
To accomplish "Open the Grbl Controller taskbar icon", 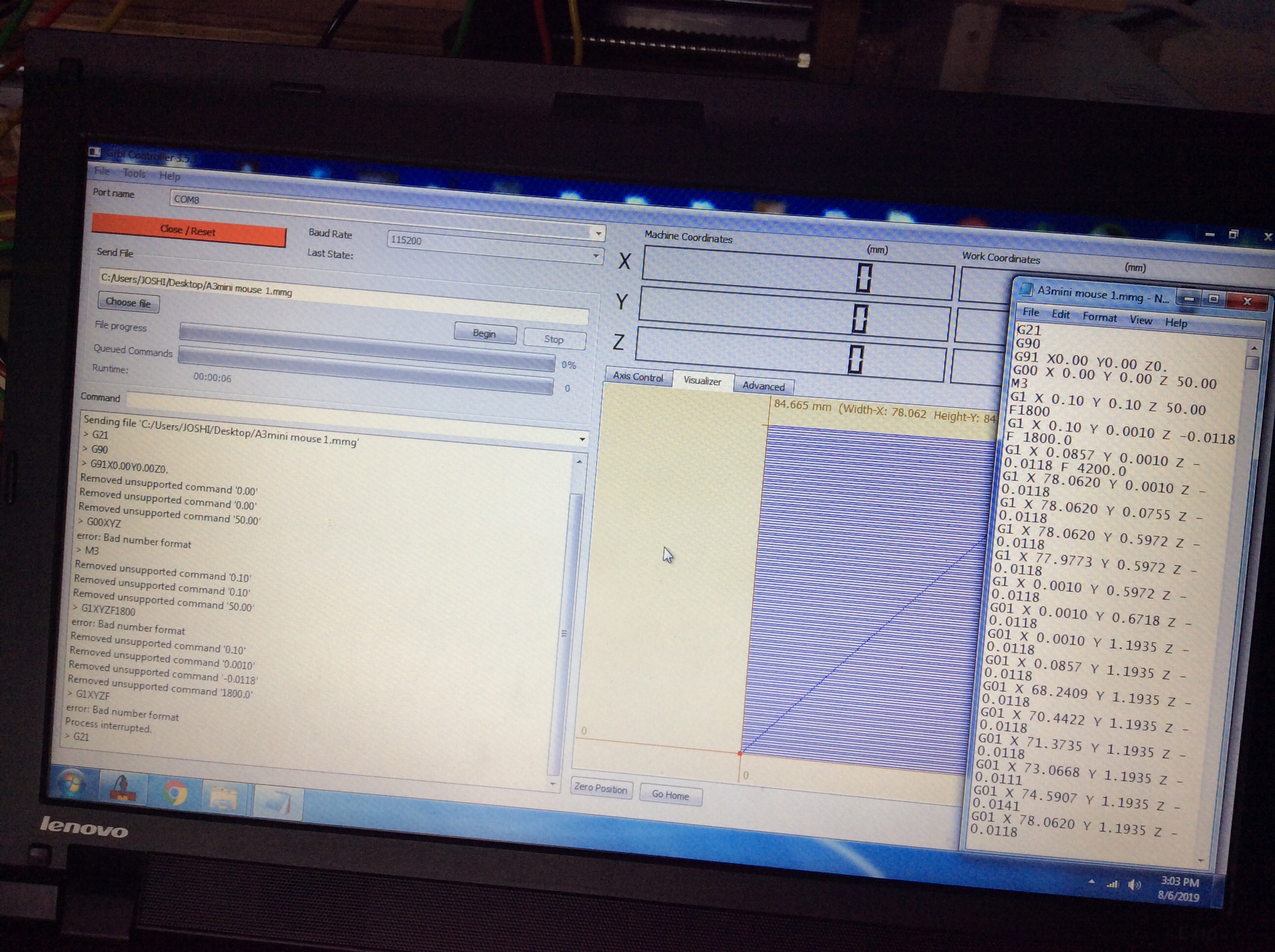I will 123,788.
